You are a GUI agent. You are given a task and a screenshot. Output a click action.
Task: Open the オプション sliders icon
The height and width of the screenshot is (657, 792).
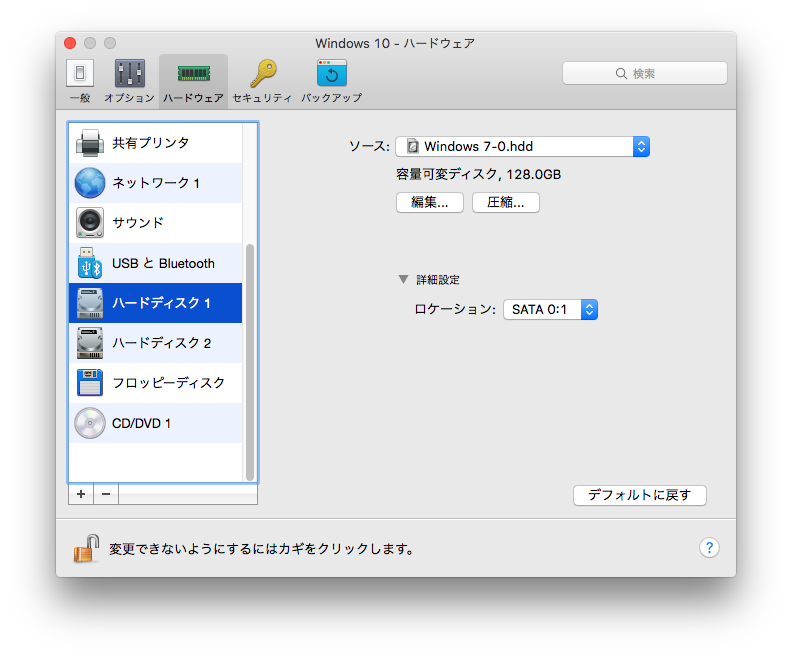coord(130,73)
